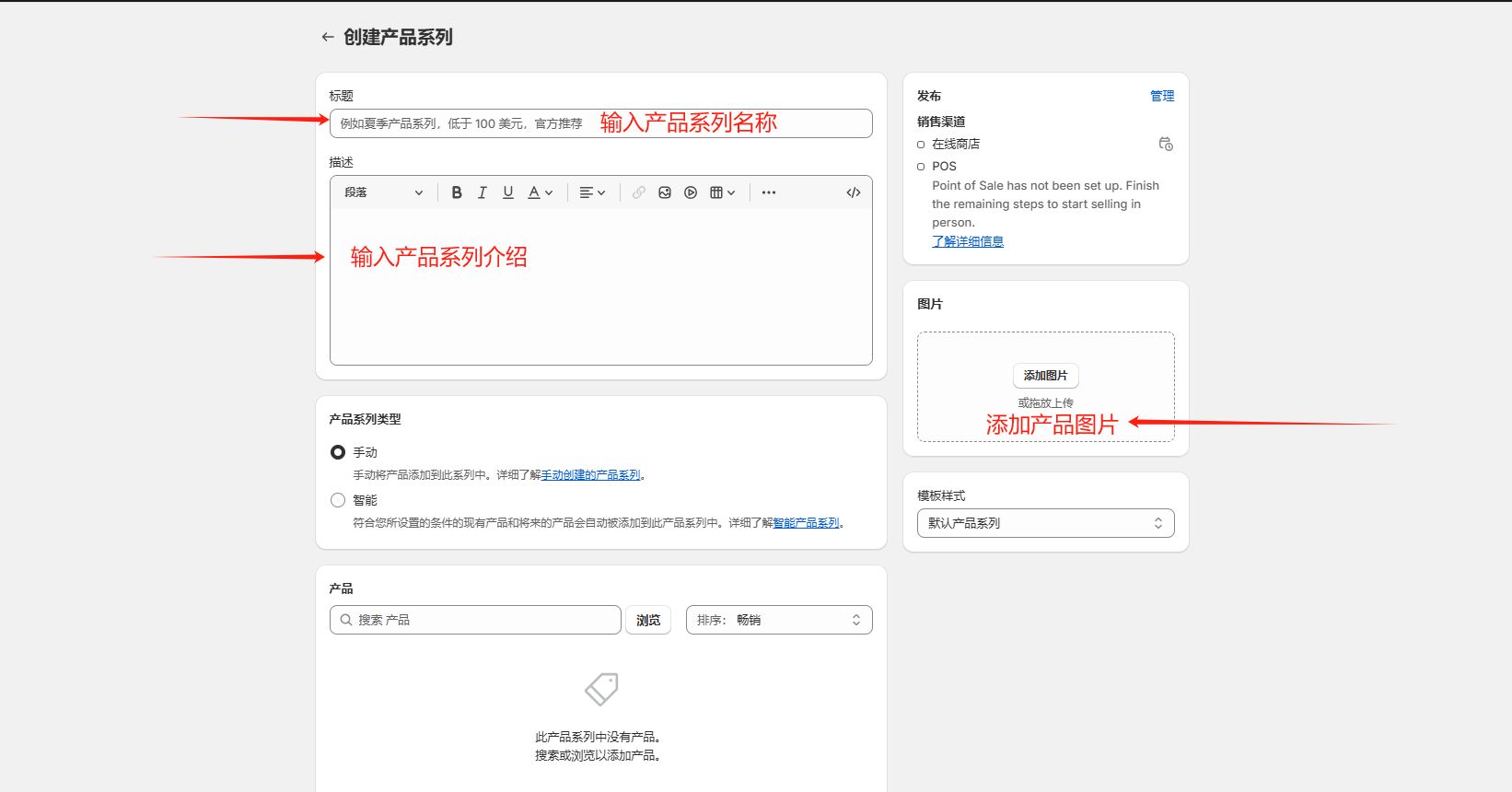Open the insert table dropdown
Image resolution: width=1512 pixels, height=792 pixels.
tap(723, 192)
